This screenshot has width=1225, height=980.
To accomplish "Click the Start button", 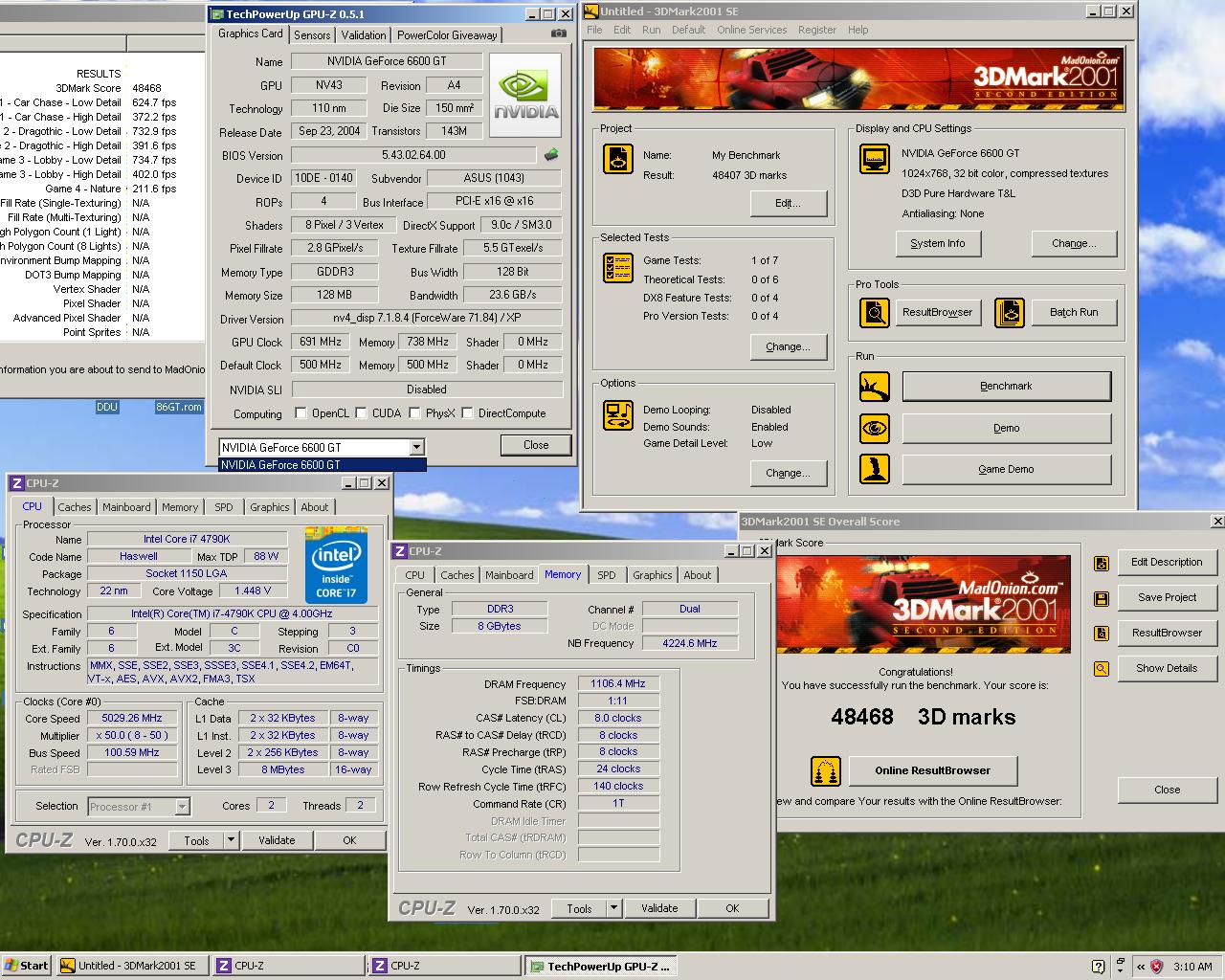I will [27, 966].
